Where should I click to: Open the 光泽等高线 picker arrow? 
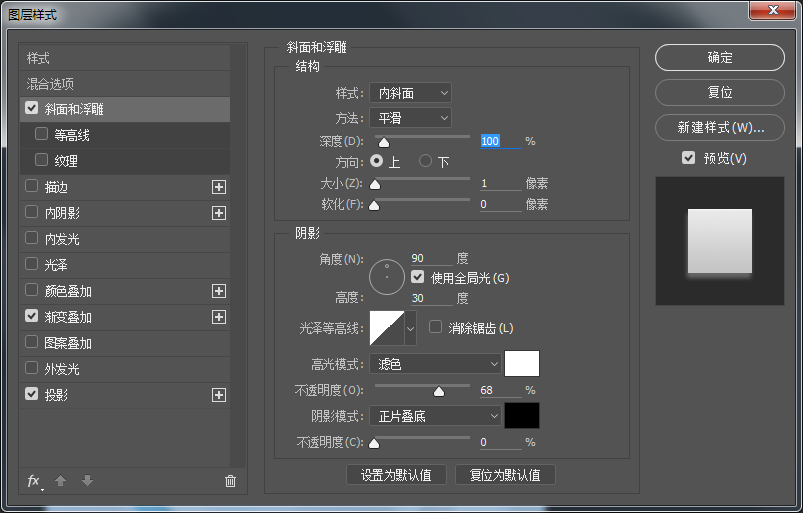(x=410, y=328)
